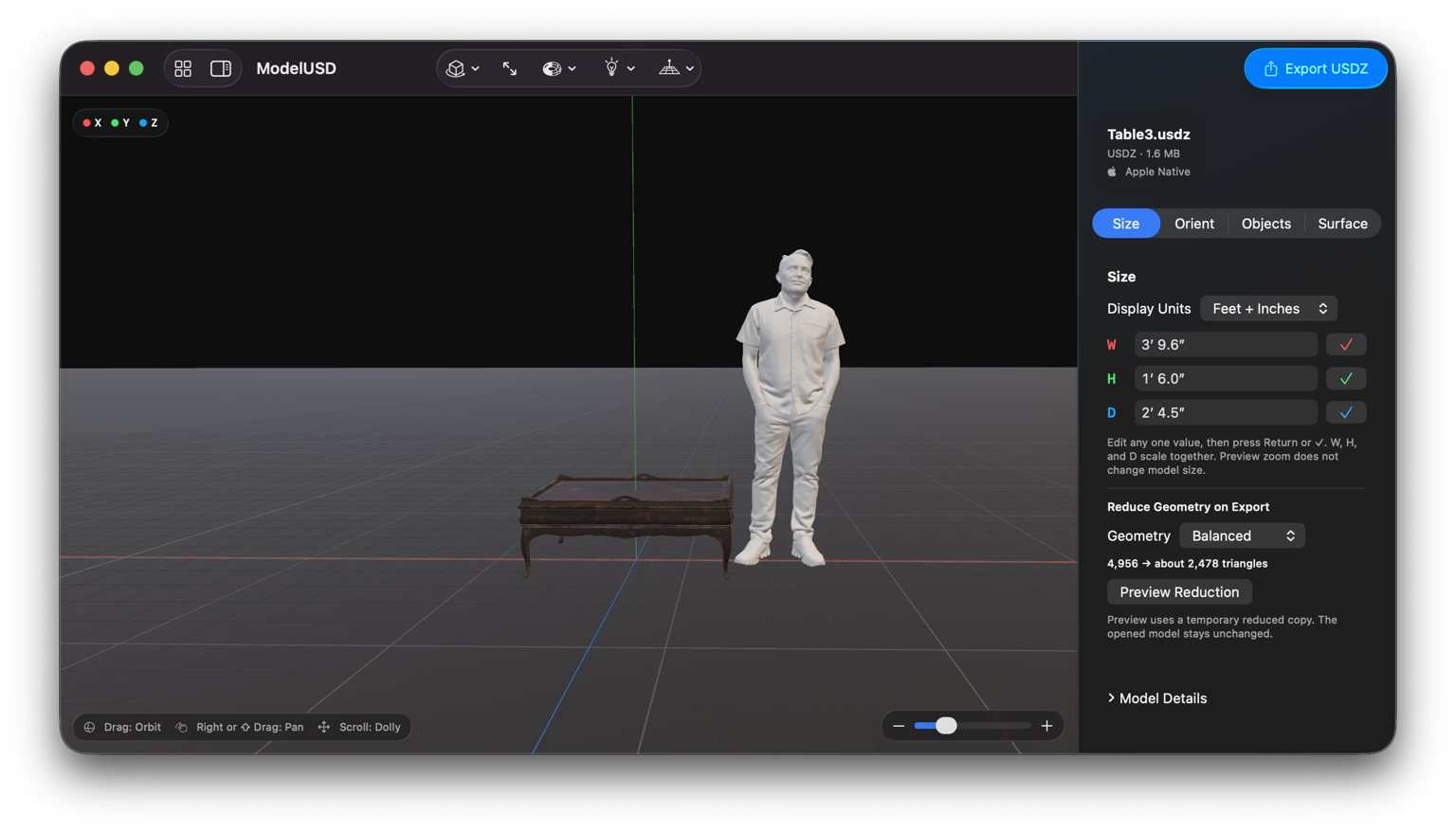Open the Geometry Balanced dropdown
Image resolution: width=1456 pixels, height=833 pixels.
[1242, 536]
